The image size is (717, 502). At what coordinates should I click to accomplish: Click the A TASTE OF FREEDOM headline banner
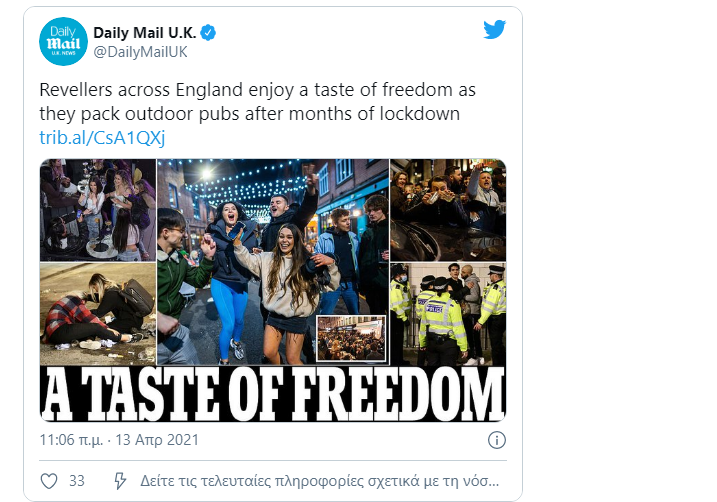(x=272, y=393)
